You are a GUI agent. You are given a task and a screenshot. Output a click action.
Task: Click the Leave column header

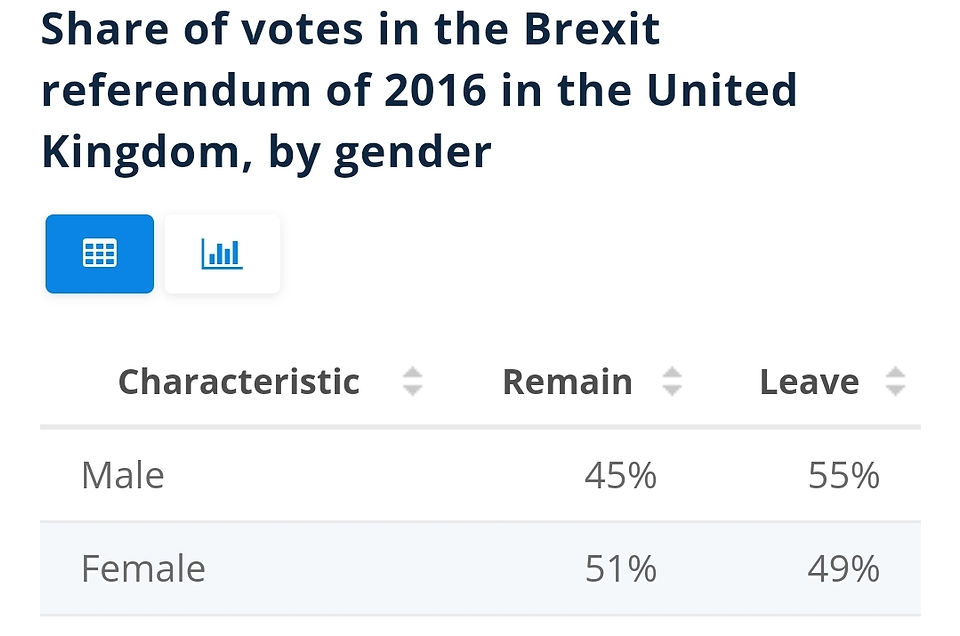click(x=809, y=382)
